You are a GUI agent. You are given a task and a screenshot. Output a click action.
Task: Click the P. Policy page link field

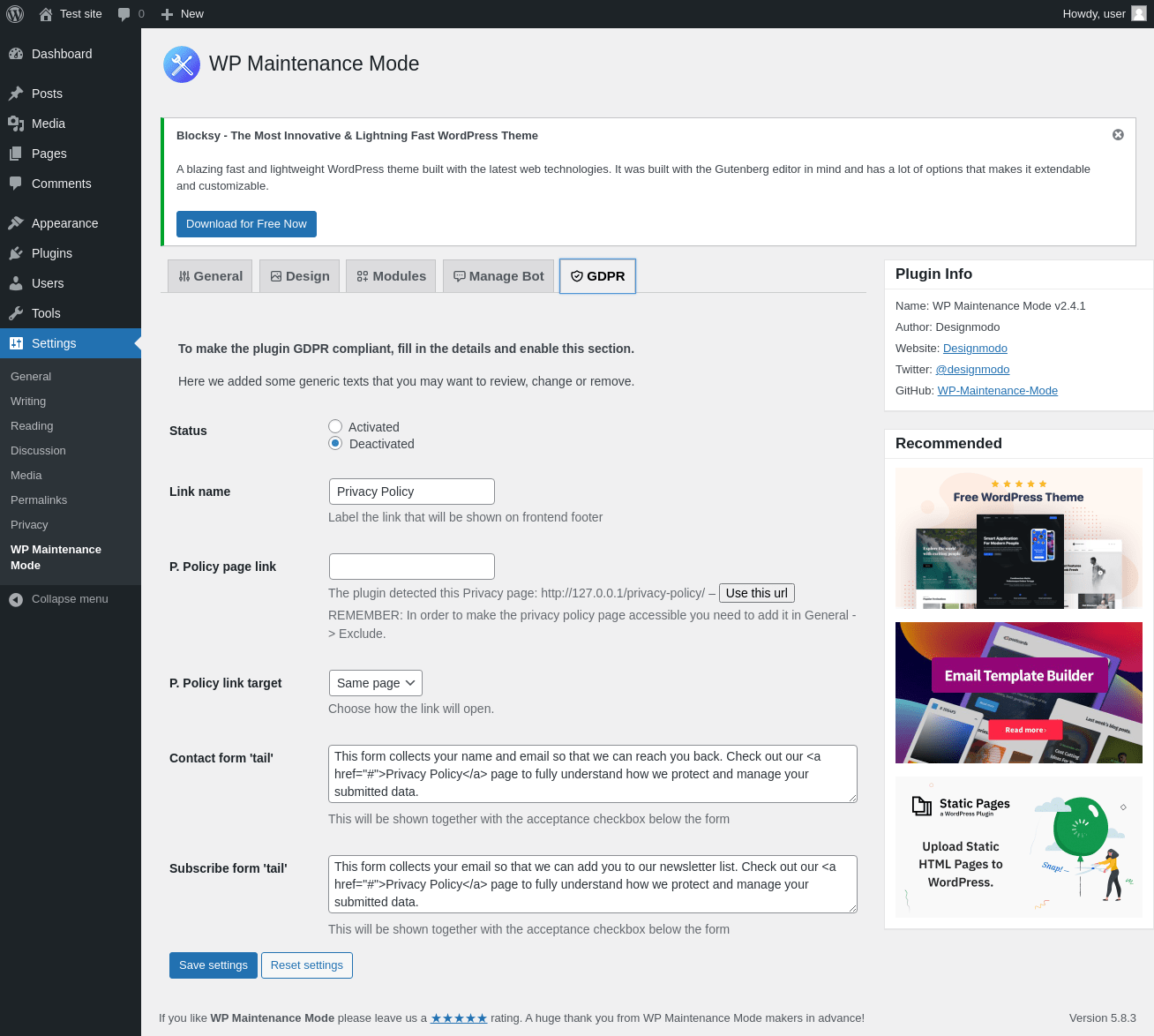click(411, 567)
